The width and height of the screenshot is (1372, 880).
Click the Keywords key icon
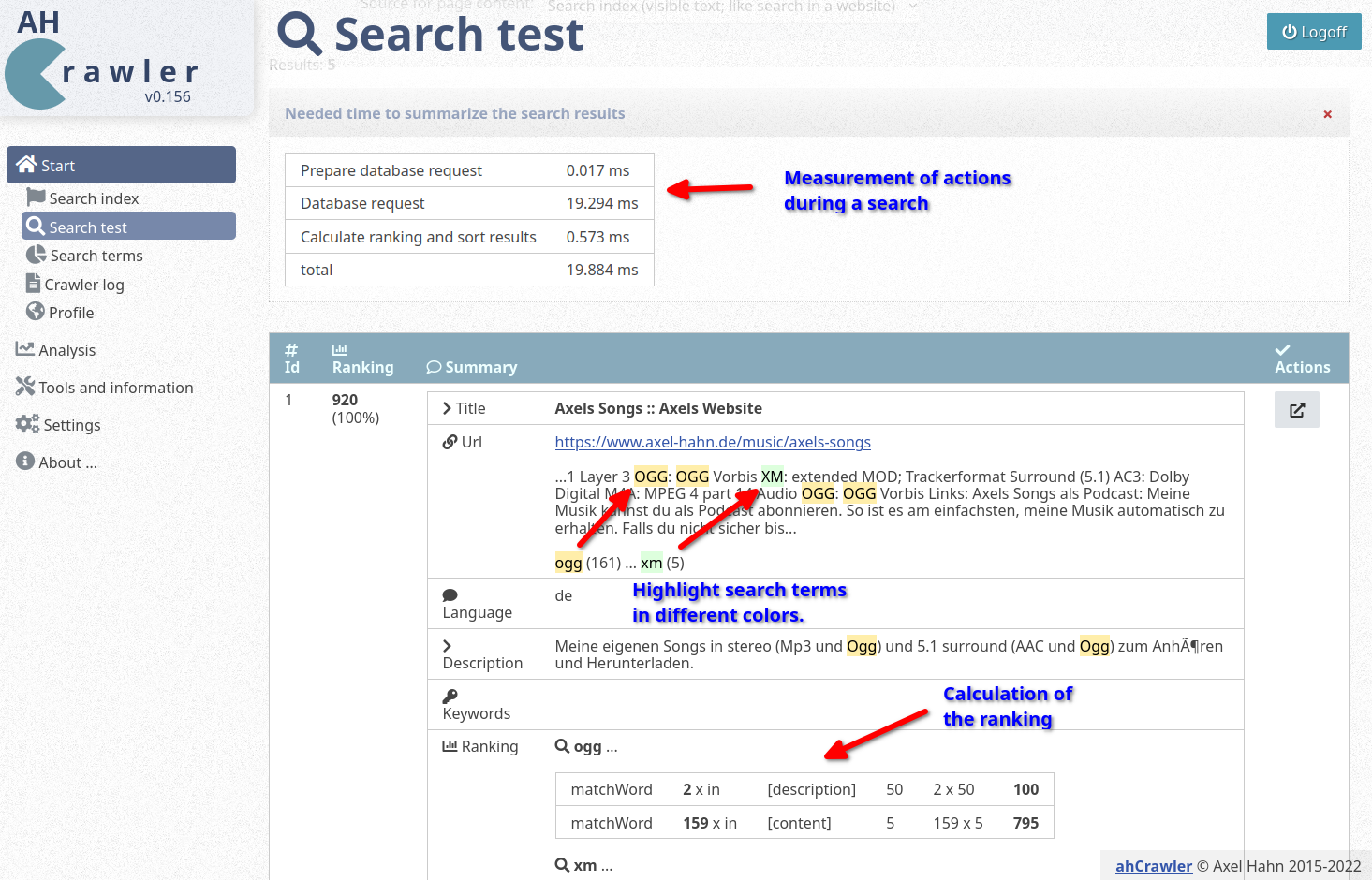[x=450, y=696]
